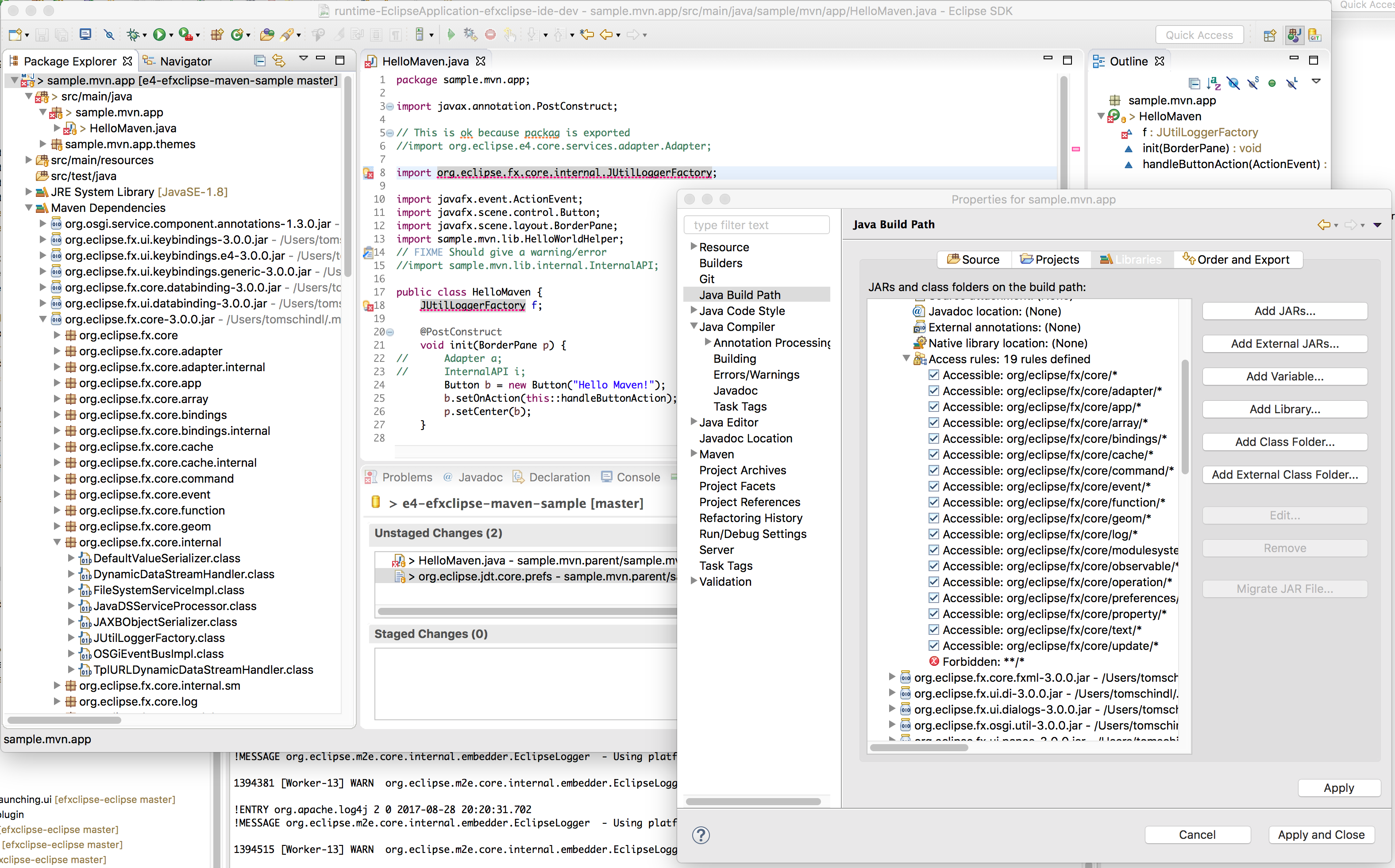The image size is (1395, 868).
Task: Click the Debug bug icon
Action: coord(133,35)
